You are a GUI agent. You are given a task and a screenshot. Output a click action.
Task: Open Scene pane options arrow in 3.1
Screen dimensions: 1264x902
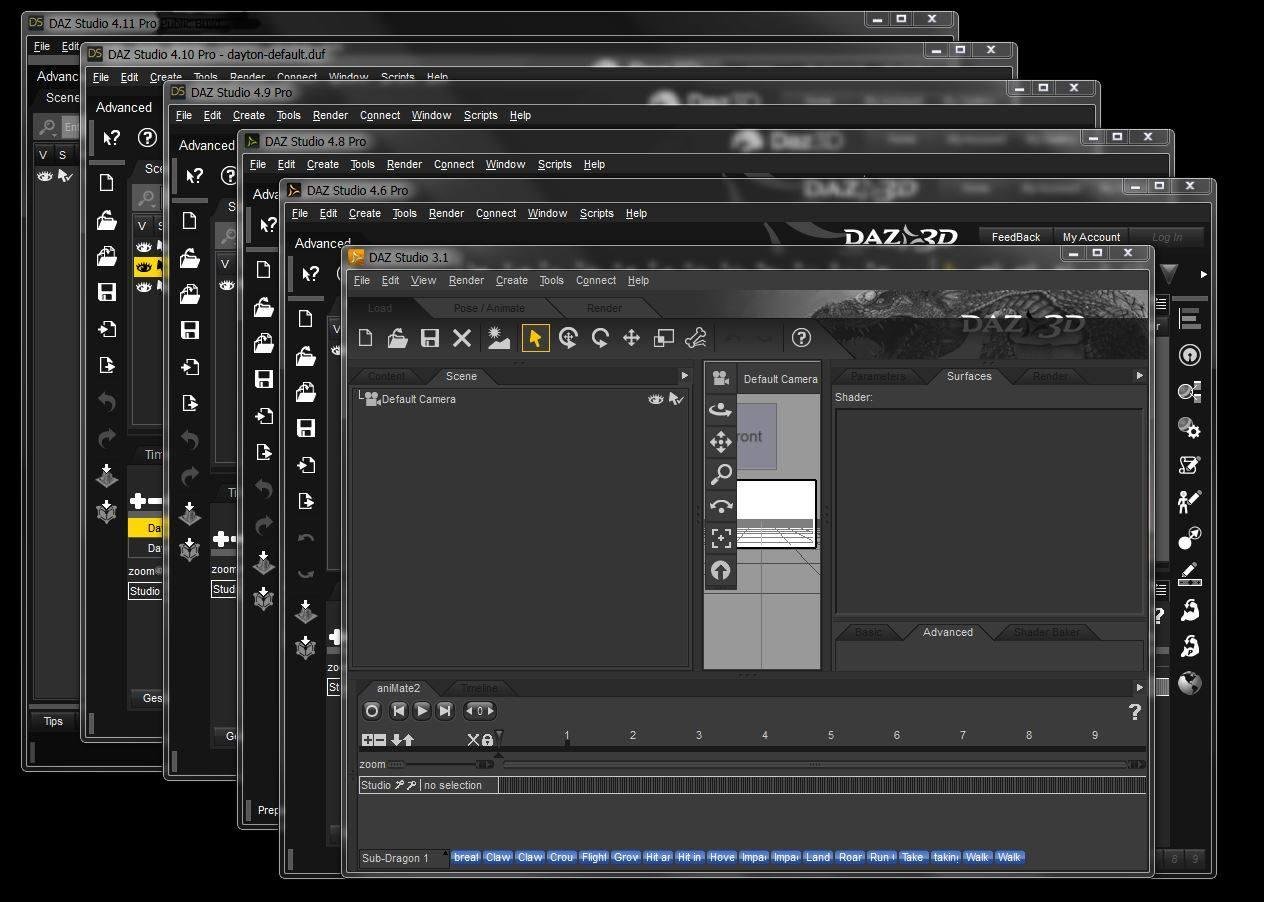pyautogui.click(x=685, y=376)
